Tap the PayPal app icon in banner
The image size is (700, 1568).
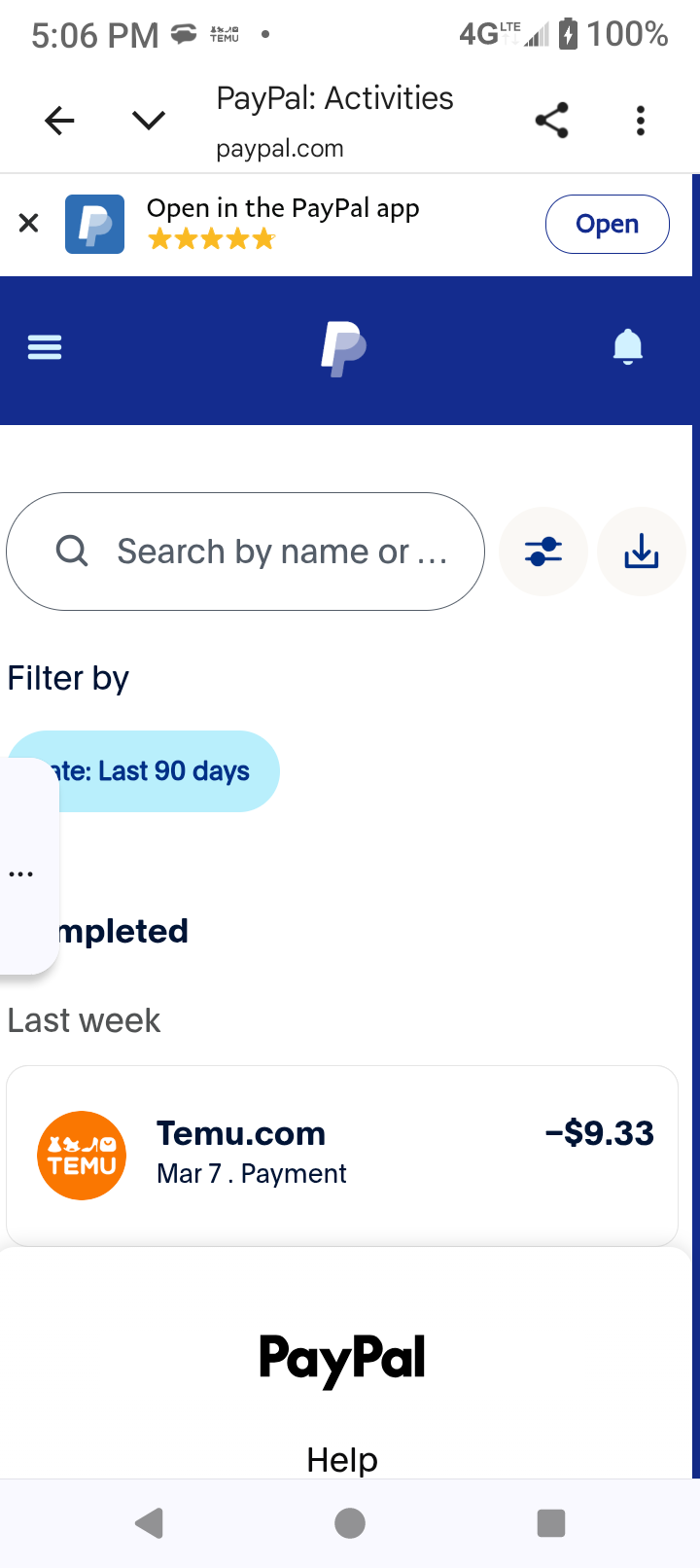click(x=94, y=224)
